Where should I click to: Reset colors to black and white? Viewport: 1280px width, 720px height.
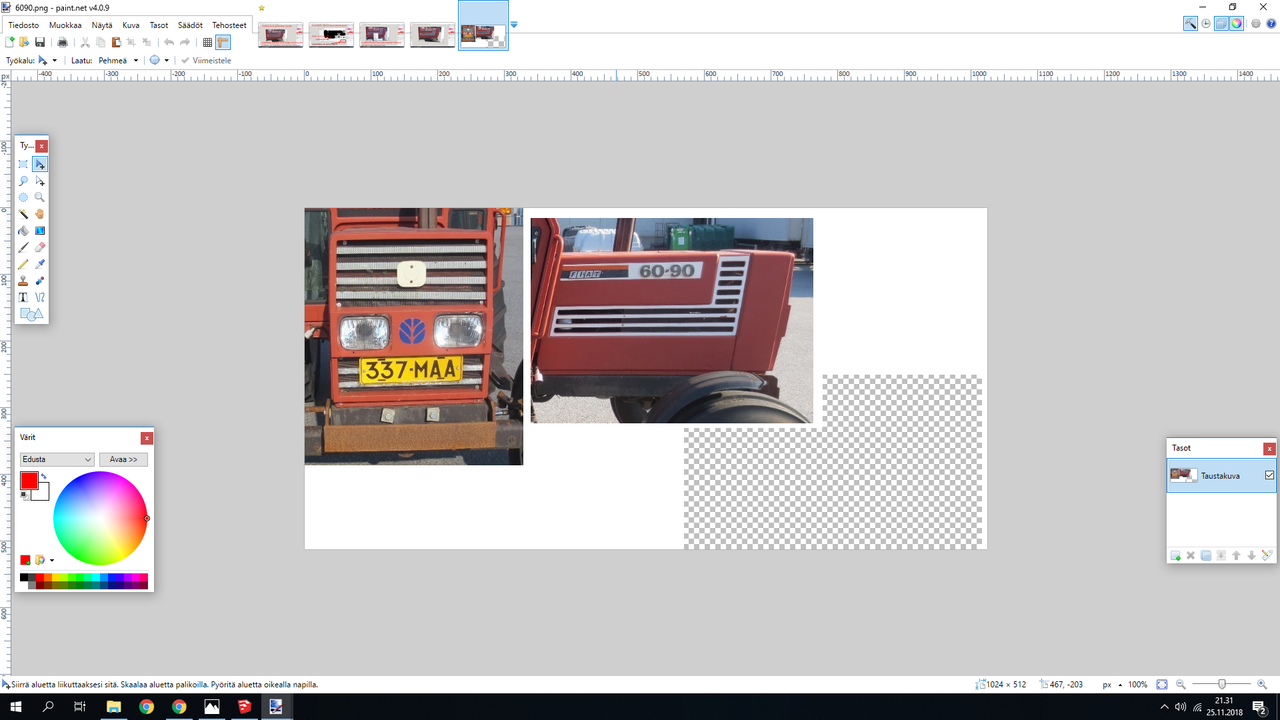[24, 495]
